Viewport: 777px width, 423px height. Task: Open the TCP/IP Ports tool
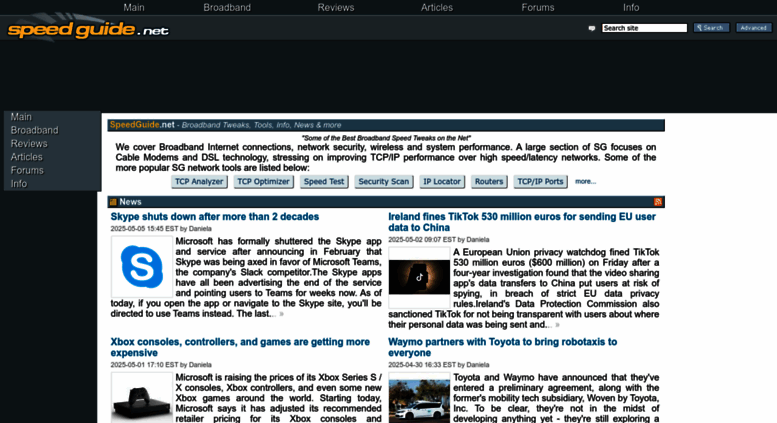pos(540,182)
